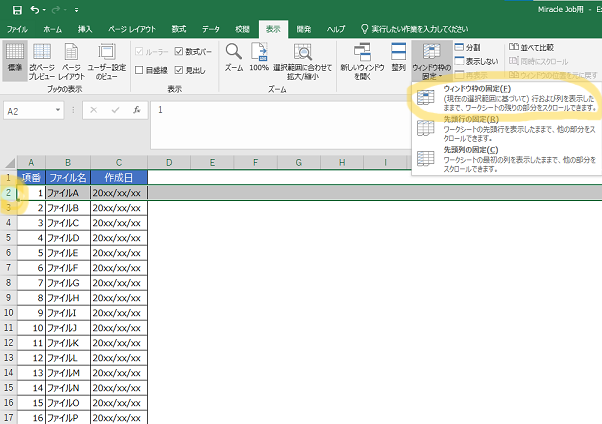
Task: Open the Name Box dropdown arrow
Action: (58, 110)
